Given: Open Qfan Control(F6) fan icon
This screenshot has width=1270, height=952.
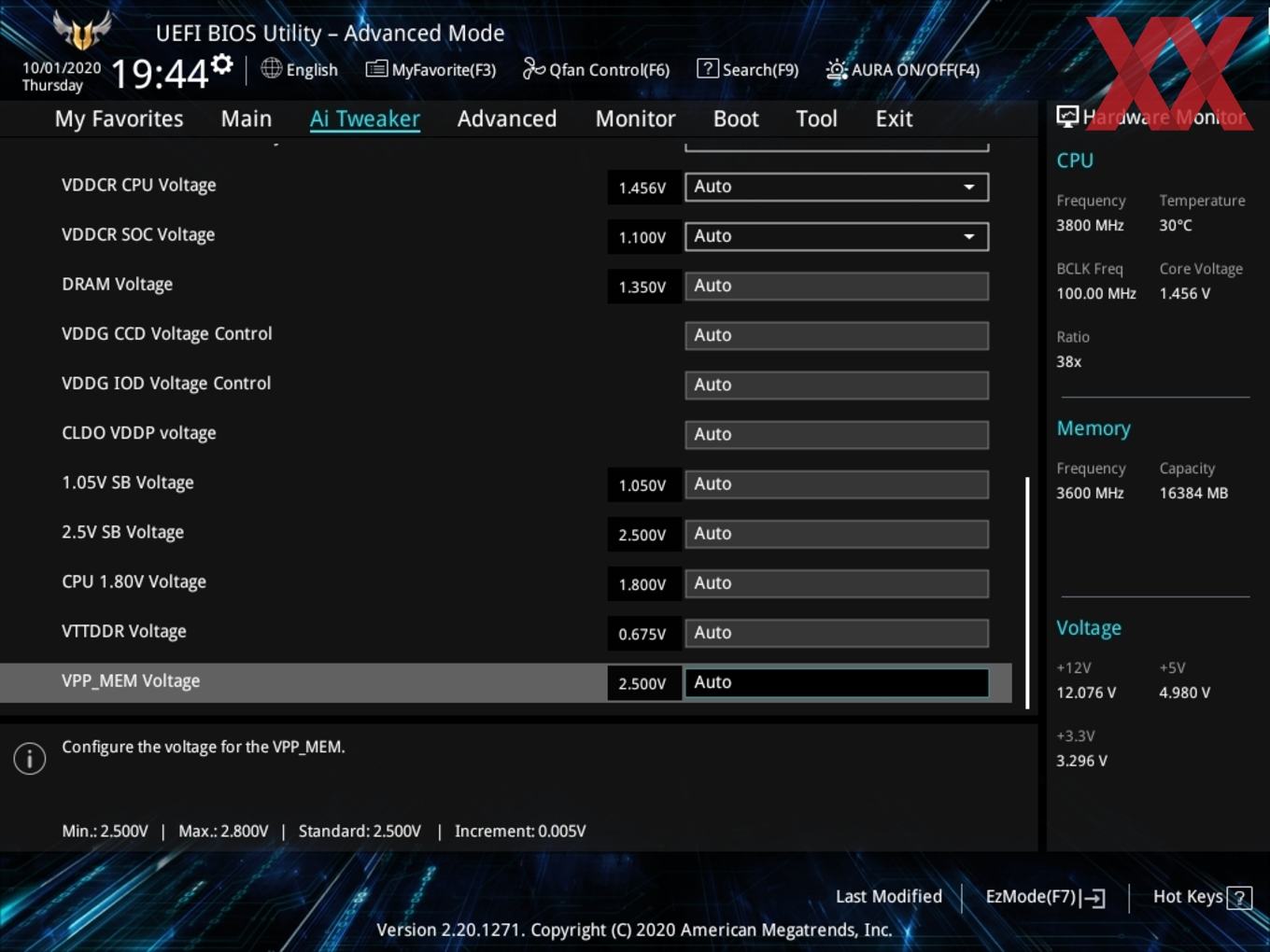Looking at the screenshot, I should click(x=533, y=69).
